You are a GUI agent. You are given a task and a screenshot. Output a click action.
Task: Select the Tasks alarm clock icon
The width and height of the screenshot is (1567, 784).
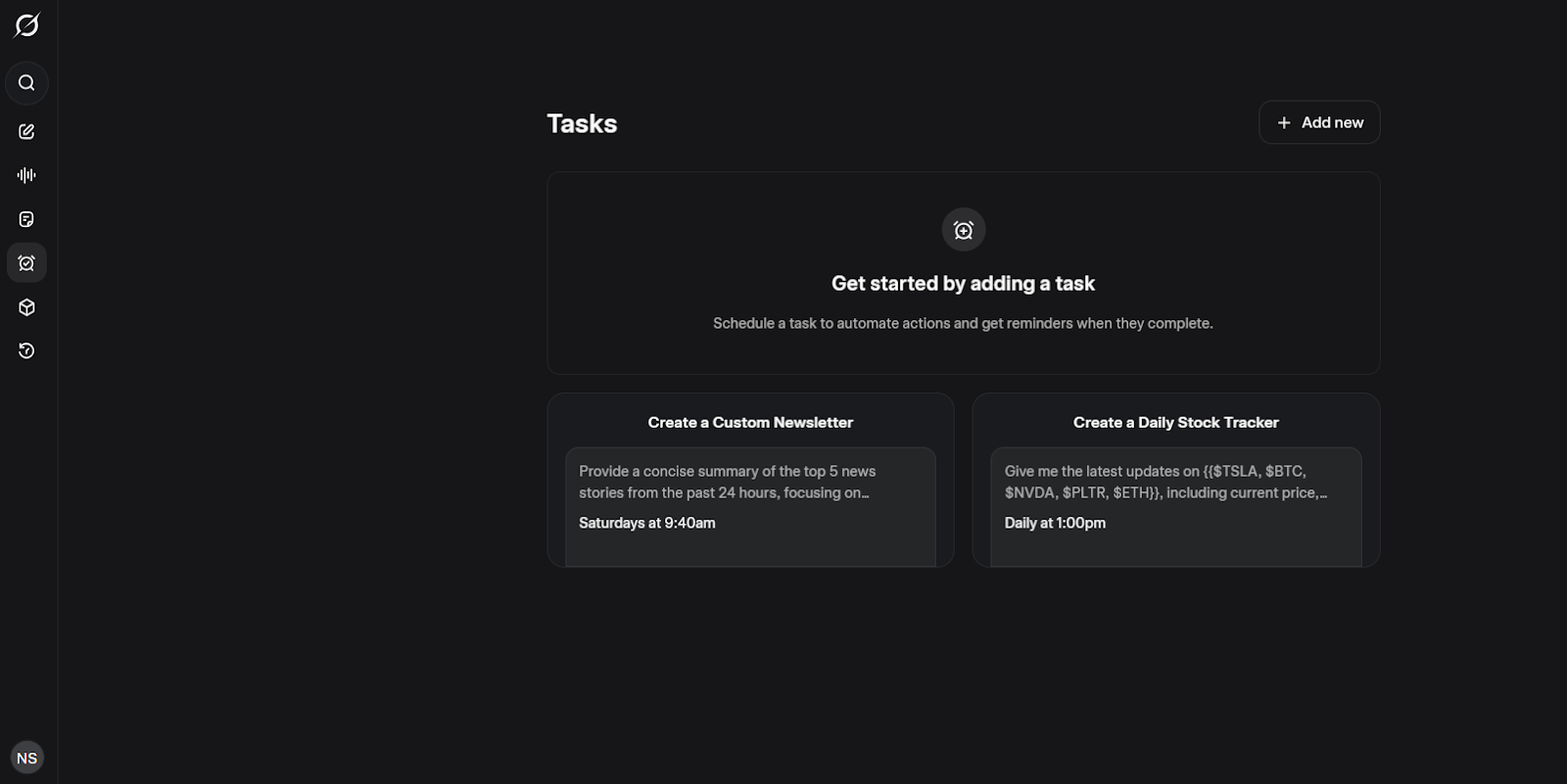pos(26,262)
